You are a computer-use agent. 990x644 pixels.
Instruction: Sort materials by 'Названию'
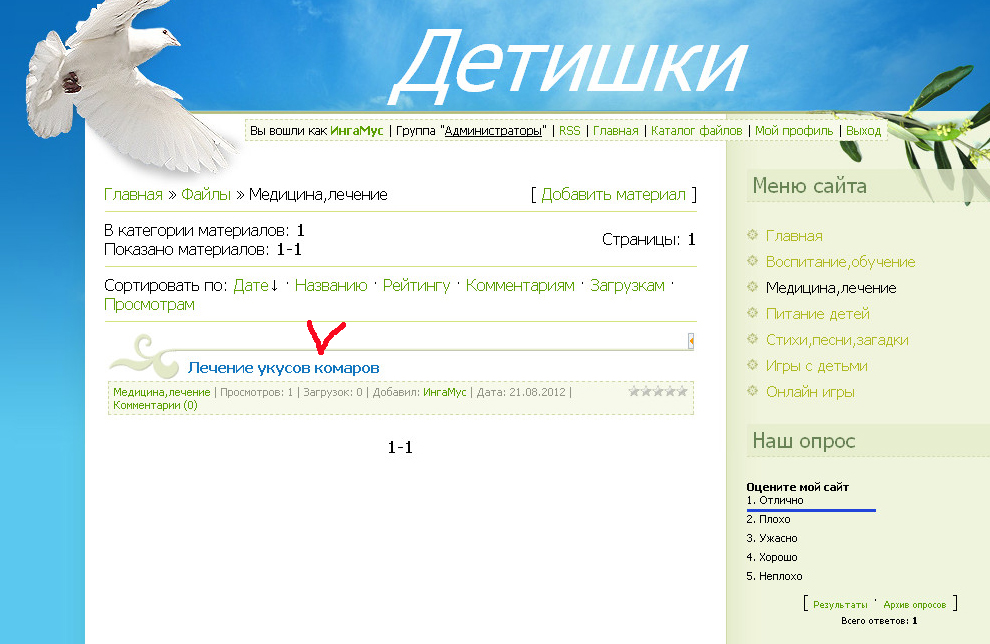(x=330, y=286)
